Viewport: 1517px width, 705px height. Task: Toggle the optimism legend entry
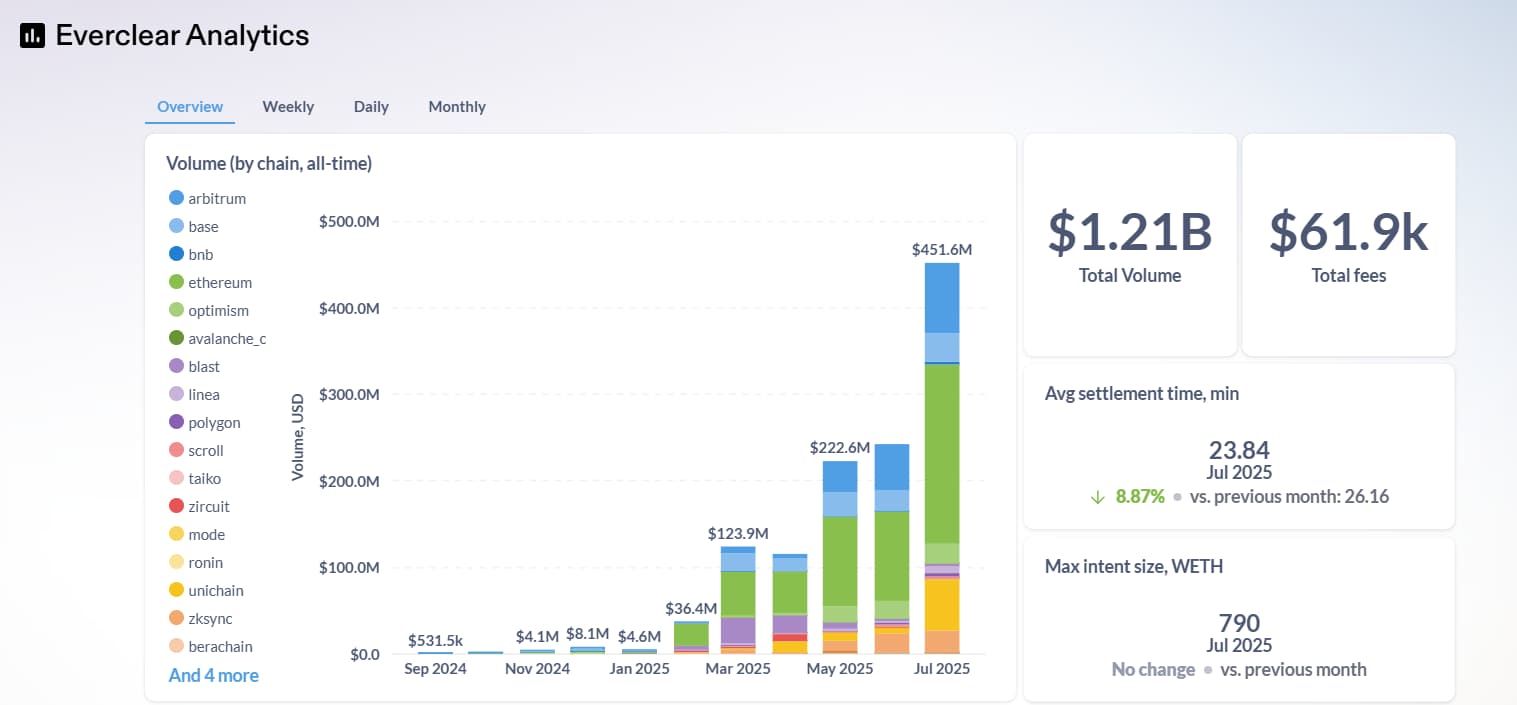(x=218, y=311)
